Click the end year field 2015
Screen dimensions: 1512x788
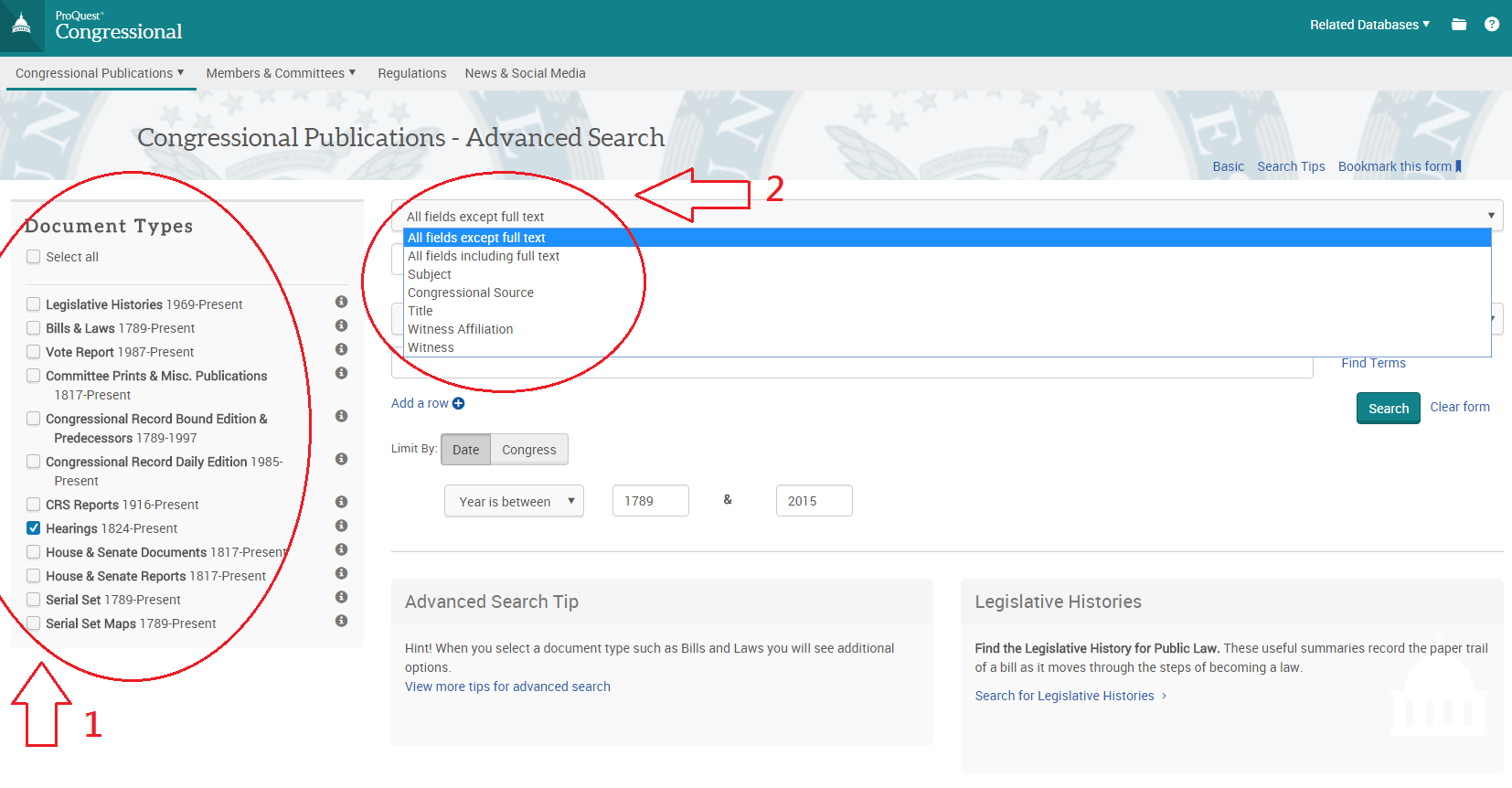coord(815,501)
